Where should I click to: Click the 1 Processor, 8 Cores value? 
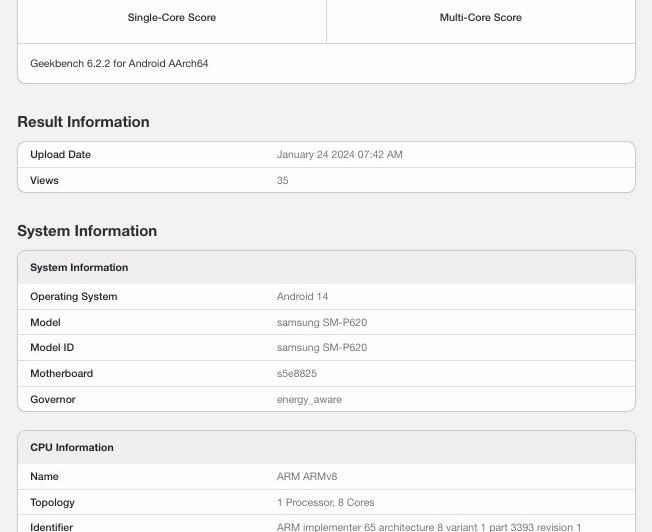pyautogui.click(x=326, y=502)
